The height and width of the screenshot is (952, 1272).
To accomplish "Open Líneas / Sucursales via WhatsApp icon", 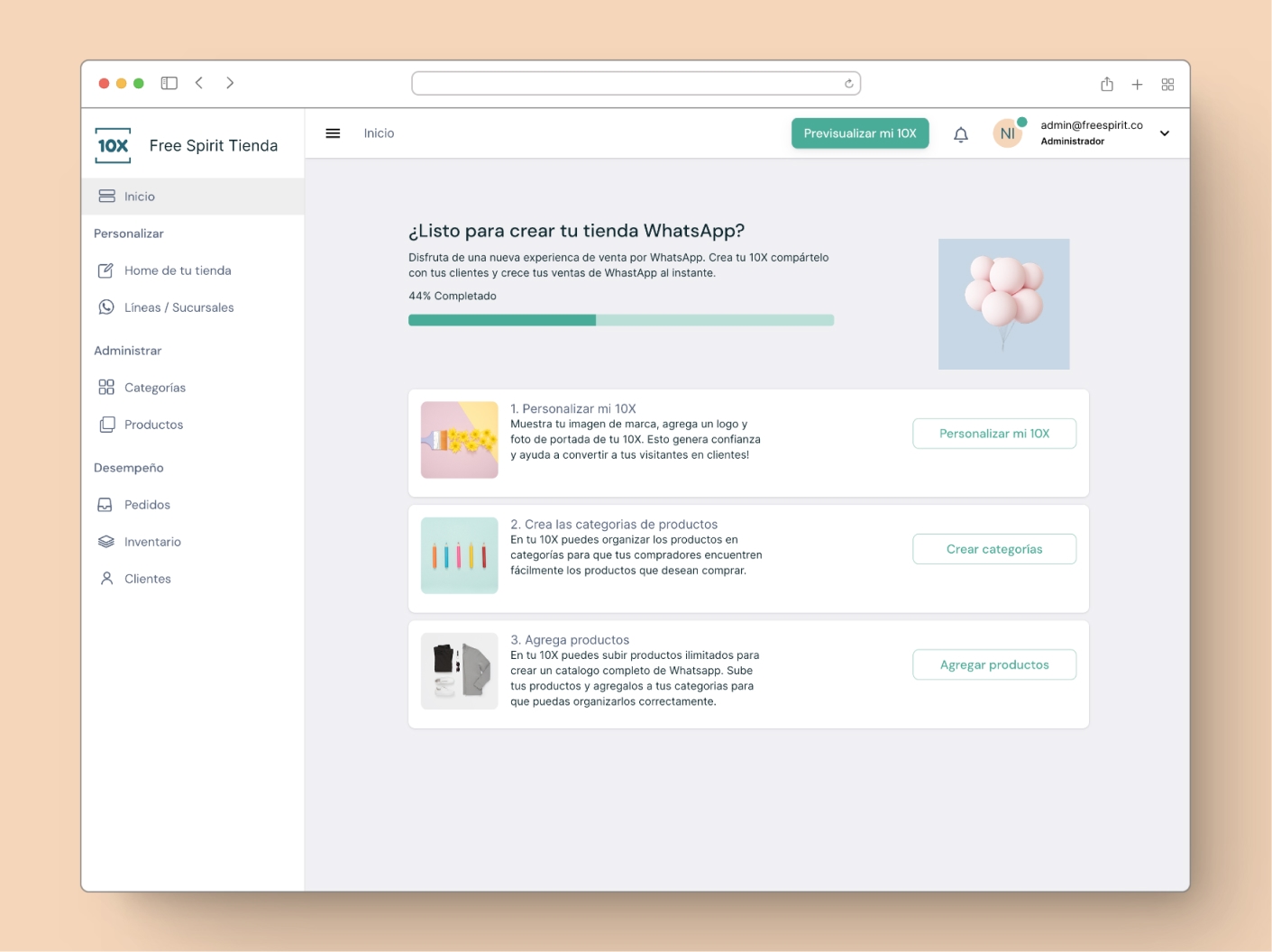I will pyautogui.click(x=105, y=307).
